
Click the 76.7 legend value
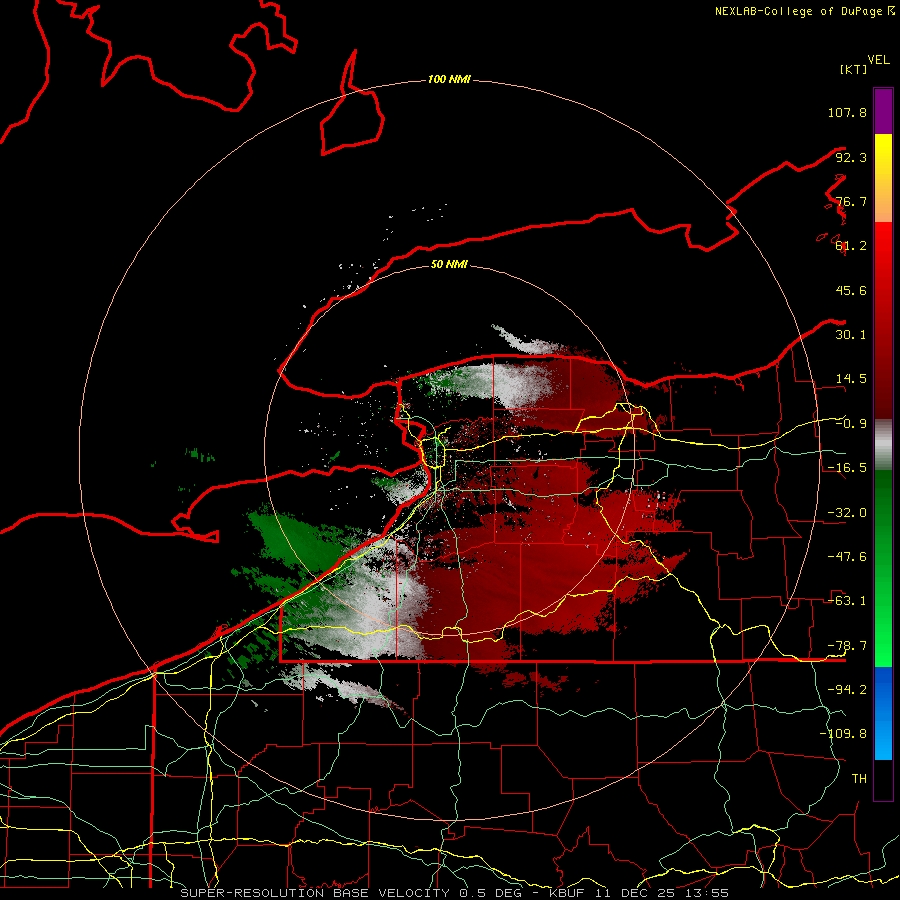[x=851, y=201]
